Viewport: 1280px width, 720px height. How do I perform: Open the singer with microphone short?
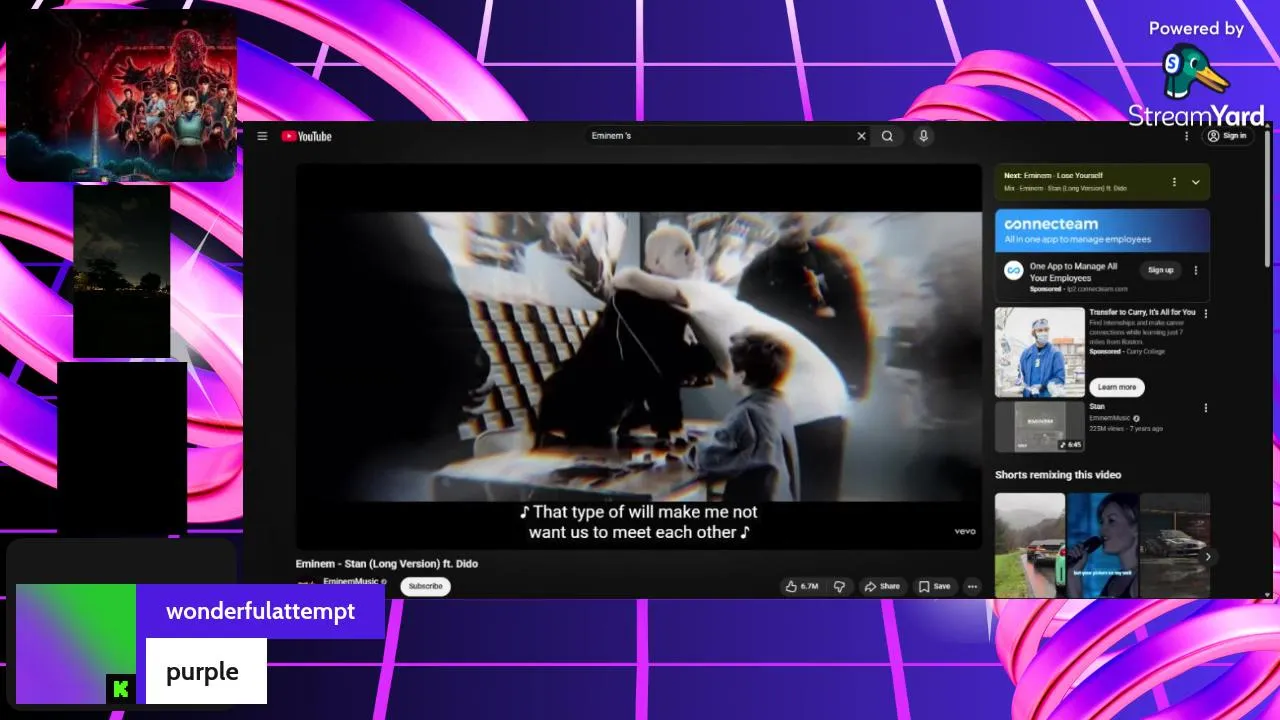pos(1102,545)
